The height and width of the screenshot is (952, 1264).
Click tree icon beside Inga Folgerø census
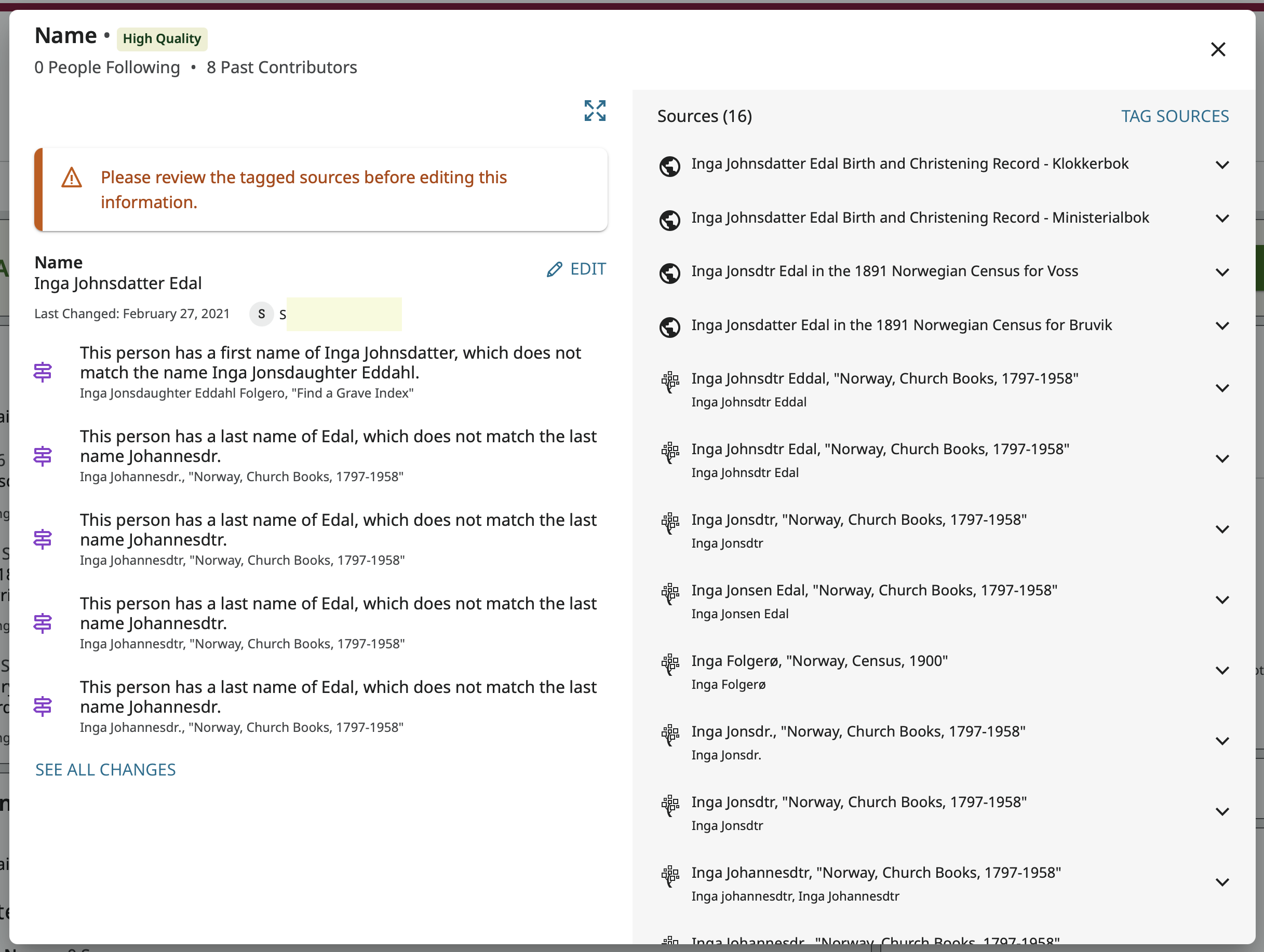pyautogui.click(x=669, y=663)
